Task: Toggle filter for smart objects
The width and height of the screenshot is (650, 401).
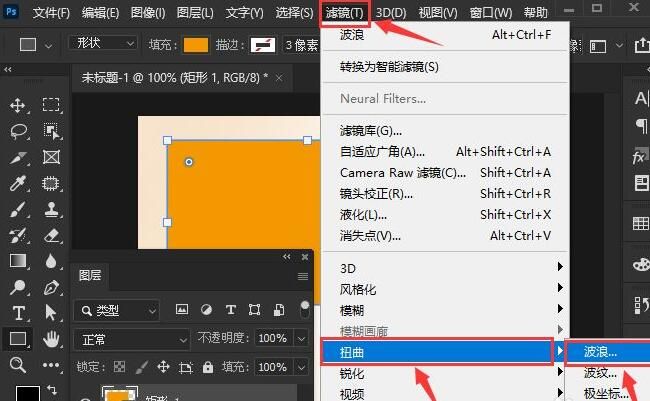Action: pyautogui.click(x=279, y=309)
